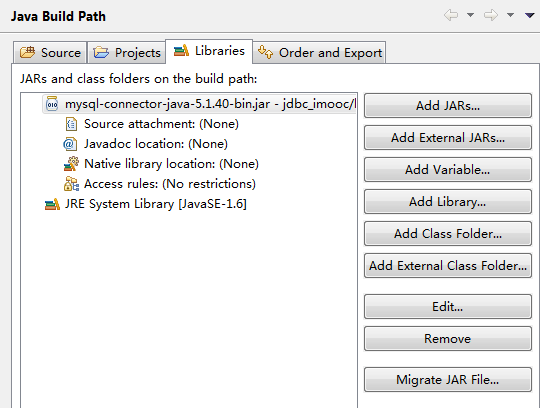Click the mysql-connector jar file icon
This screenshot has height=408, width=540.
[52, 104]
